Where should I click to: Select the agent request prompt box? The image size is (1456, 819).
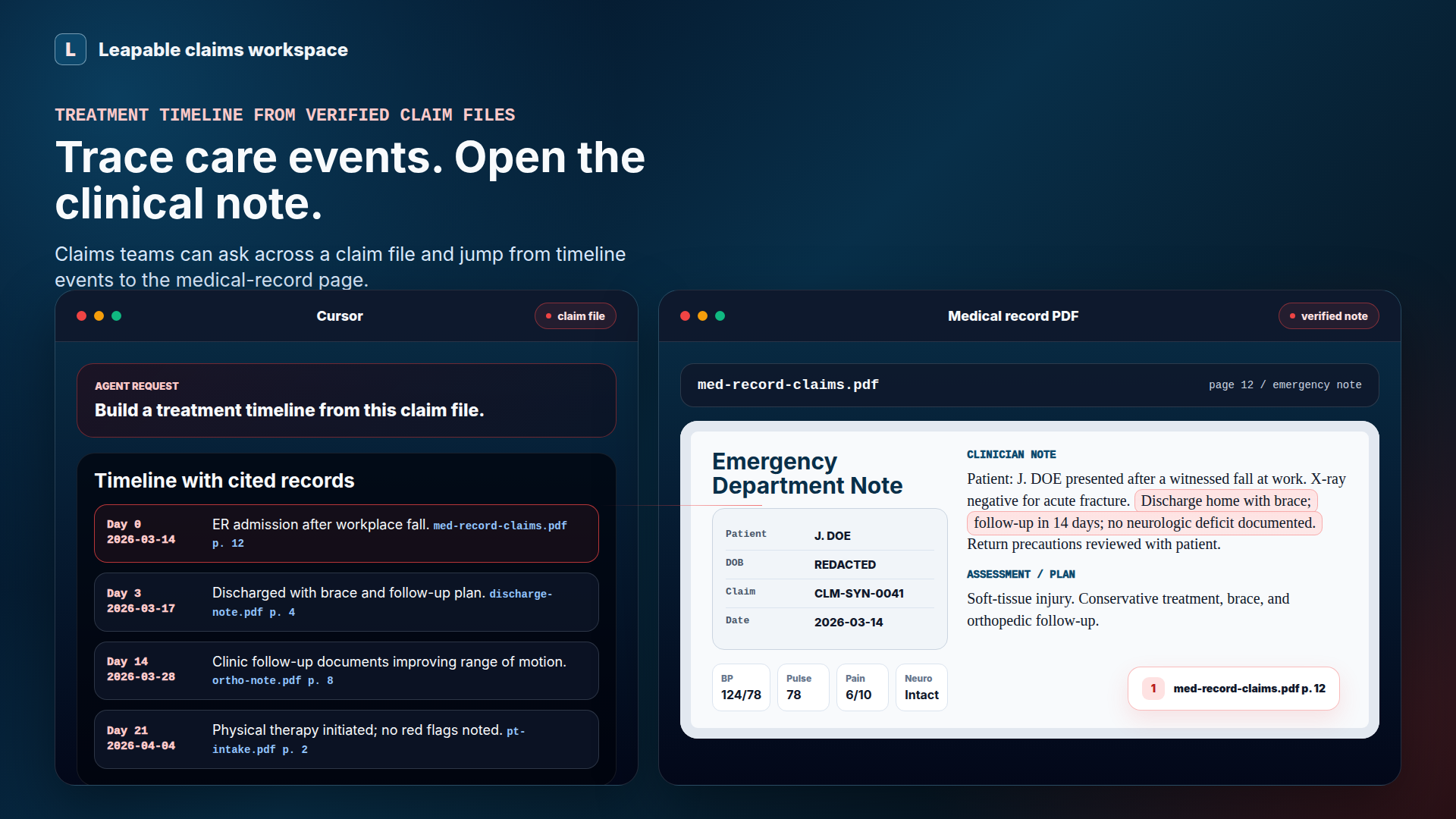point(346,400)
